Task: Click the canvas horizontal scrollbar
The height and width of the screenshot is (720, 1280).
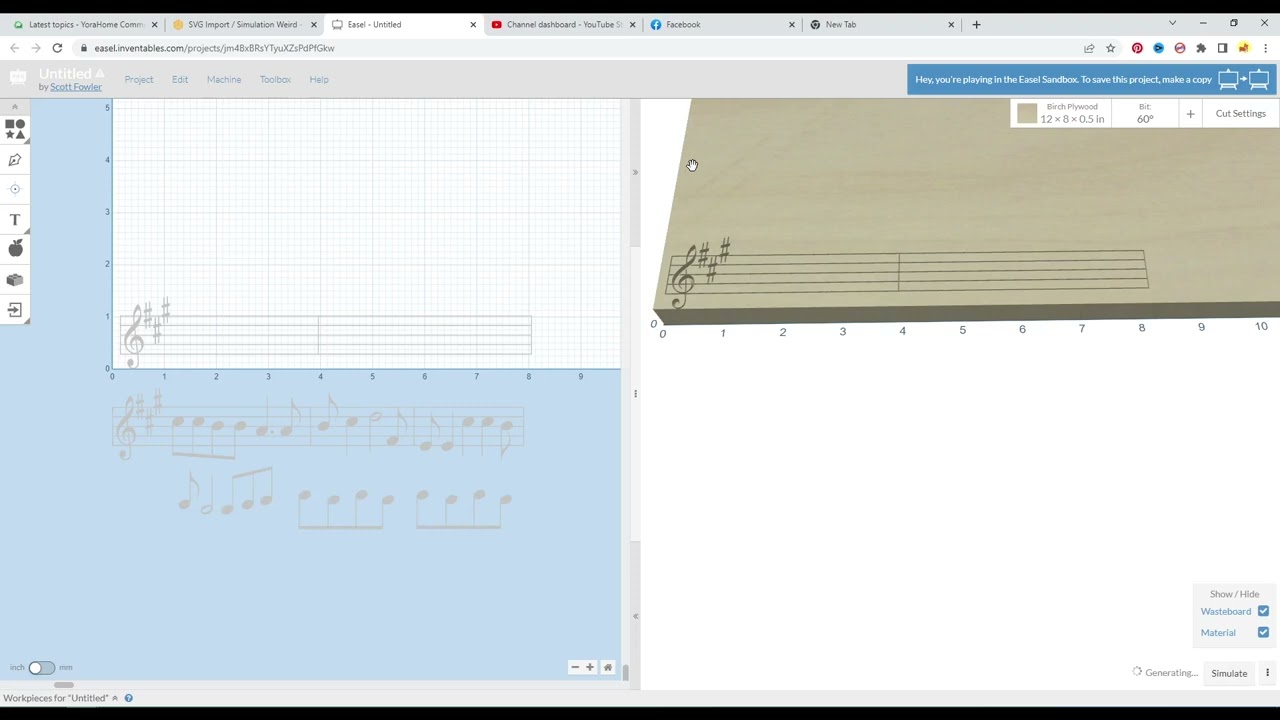Action: (x=63, y=685)
